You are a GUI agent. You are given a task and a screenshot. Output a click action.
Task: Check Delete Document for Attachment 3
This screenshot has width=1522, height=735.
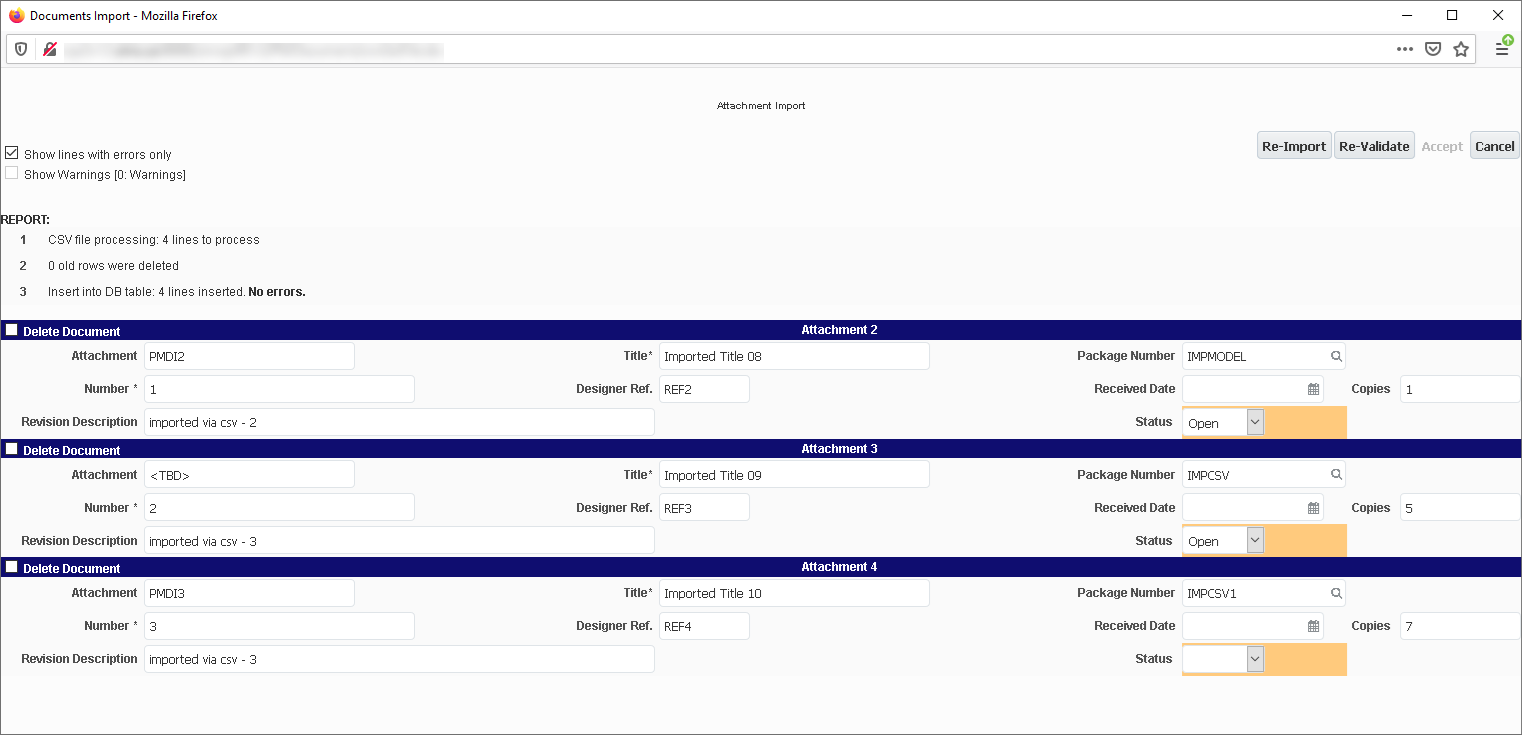[11, 448]
